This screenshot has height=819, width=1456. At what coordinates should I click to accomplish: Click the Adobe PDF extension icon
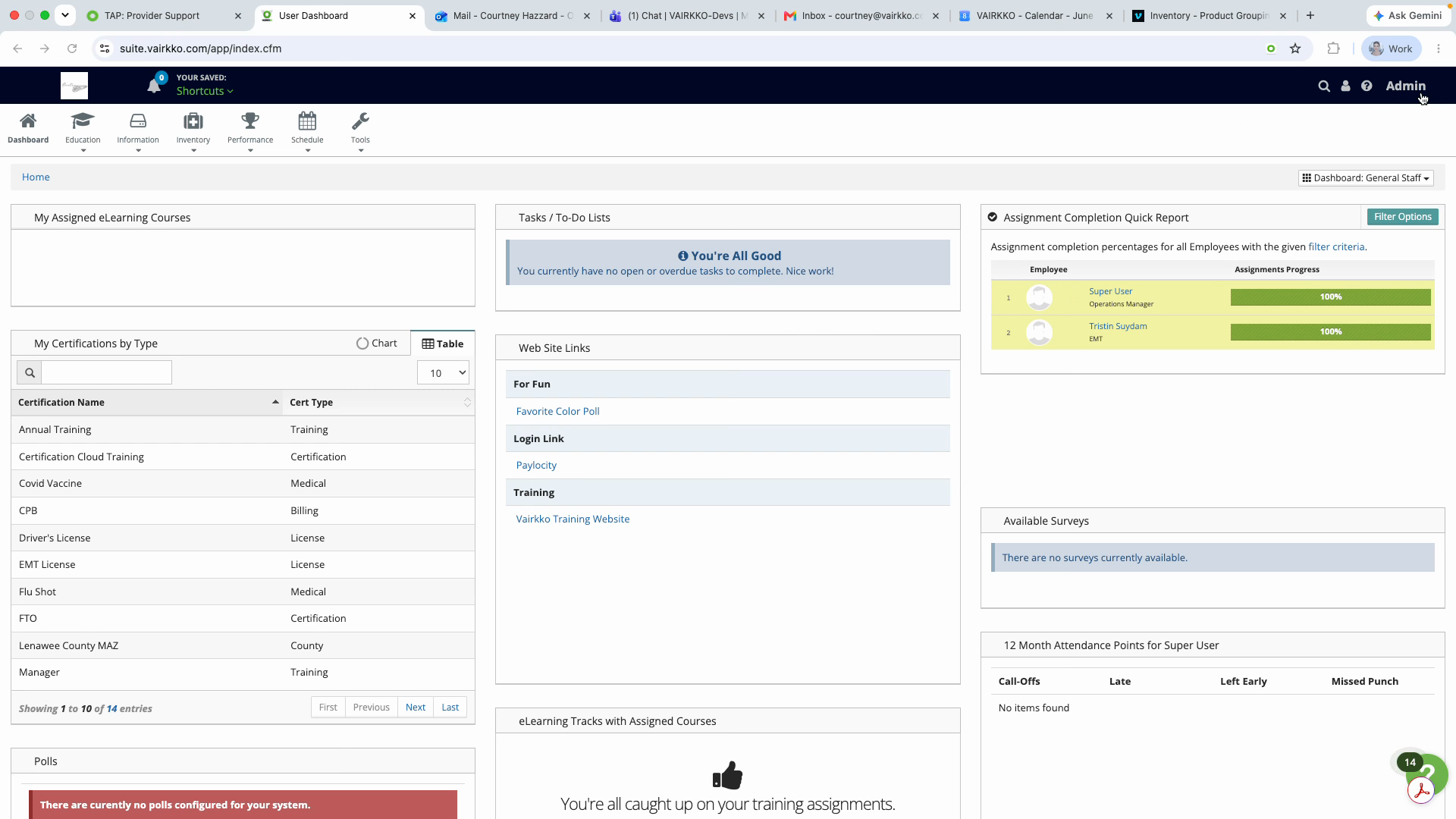(x=1421, y=791)
